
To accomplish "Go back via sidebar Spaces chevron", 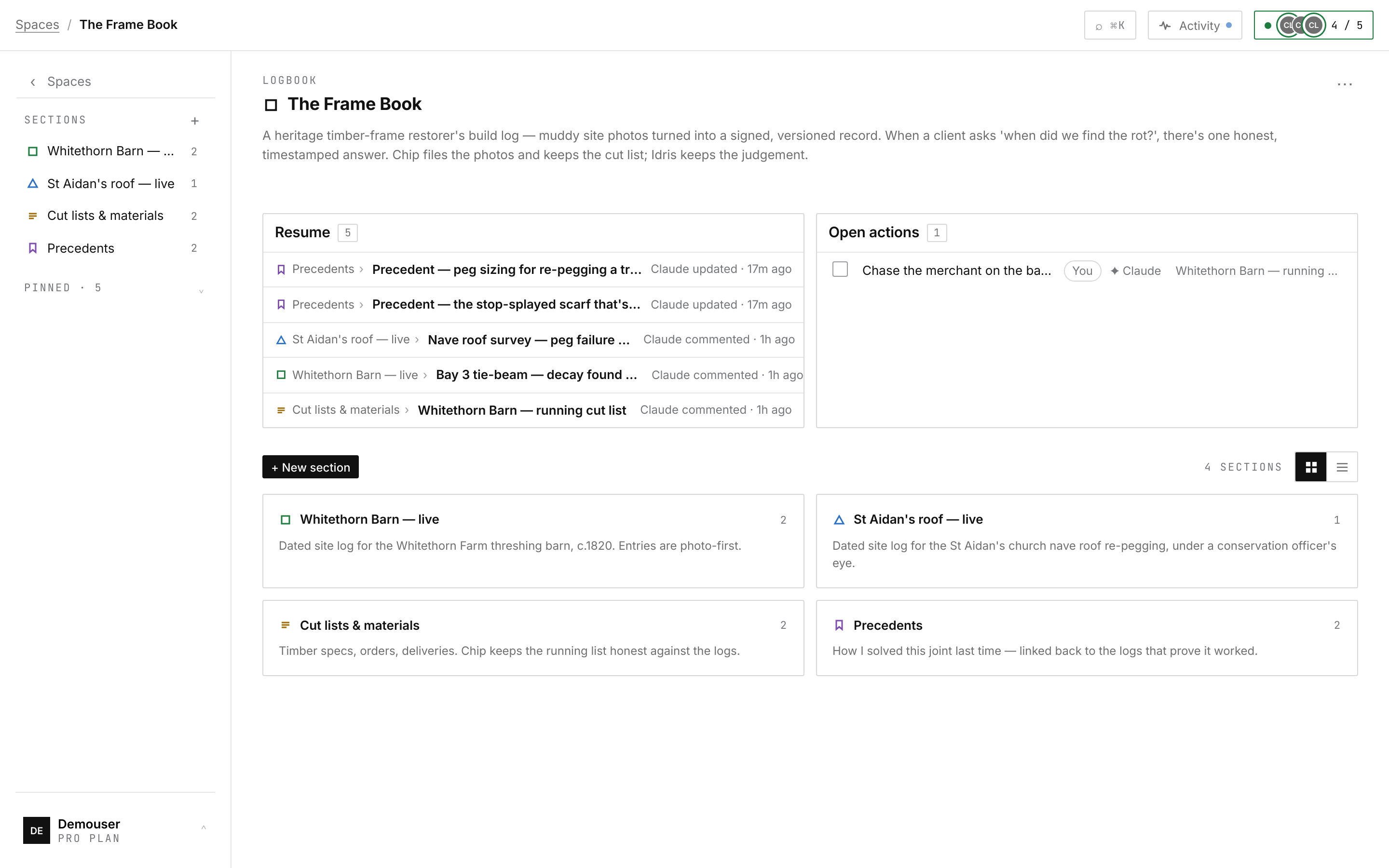I will 33,82.
